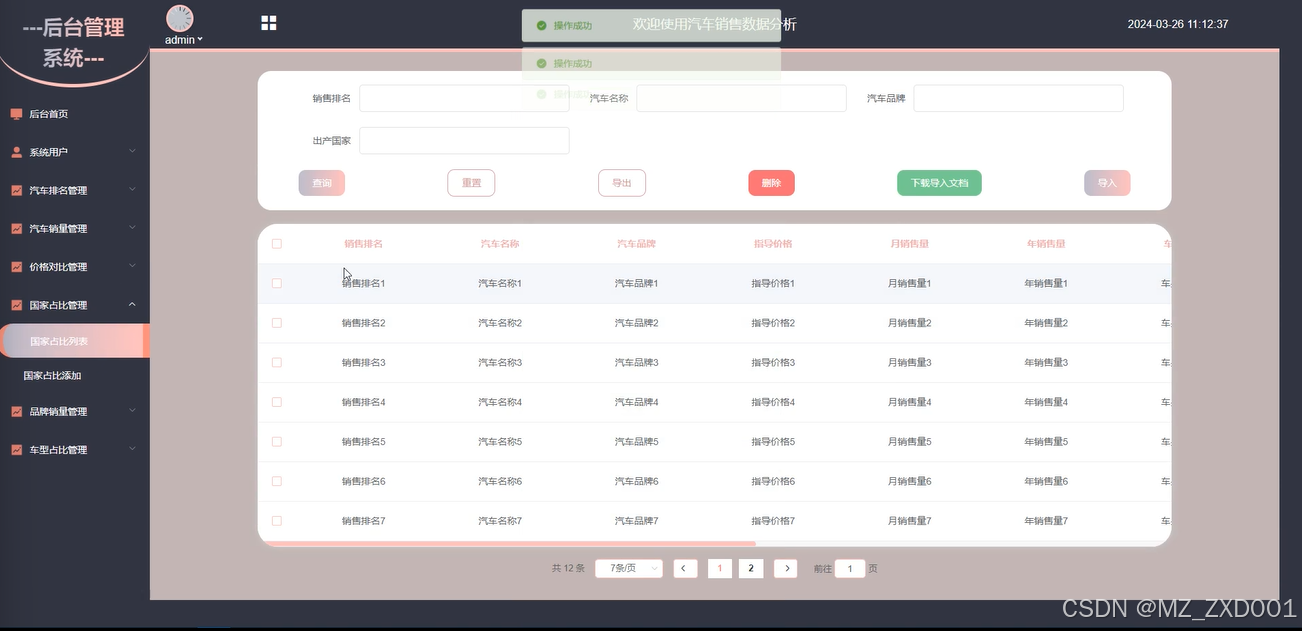This screenshot has width=1302, height=631.
Task: Click the green 下载导入文档 button
Action: (939, 183)
